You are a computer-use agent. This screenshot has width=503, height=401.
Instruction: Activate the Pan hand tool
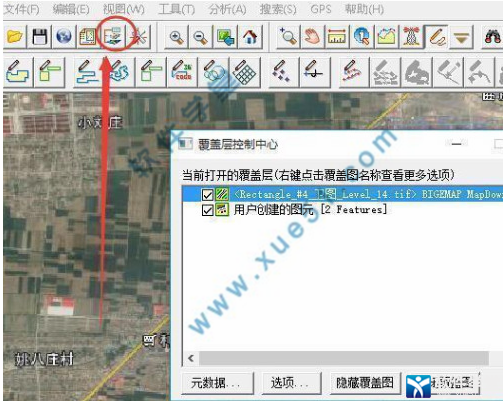[312, 36]
